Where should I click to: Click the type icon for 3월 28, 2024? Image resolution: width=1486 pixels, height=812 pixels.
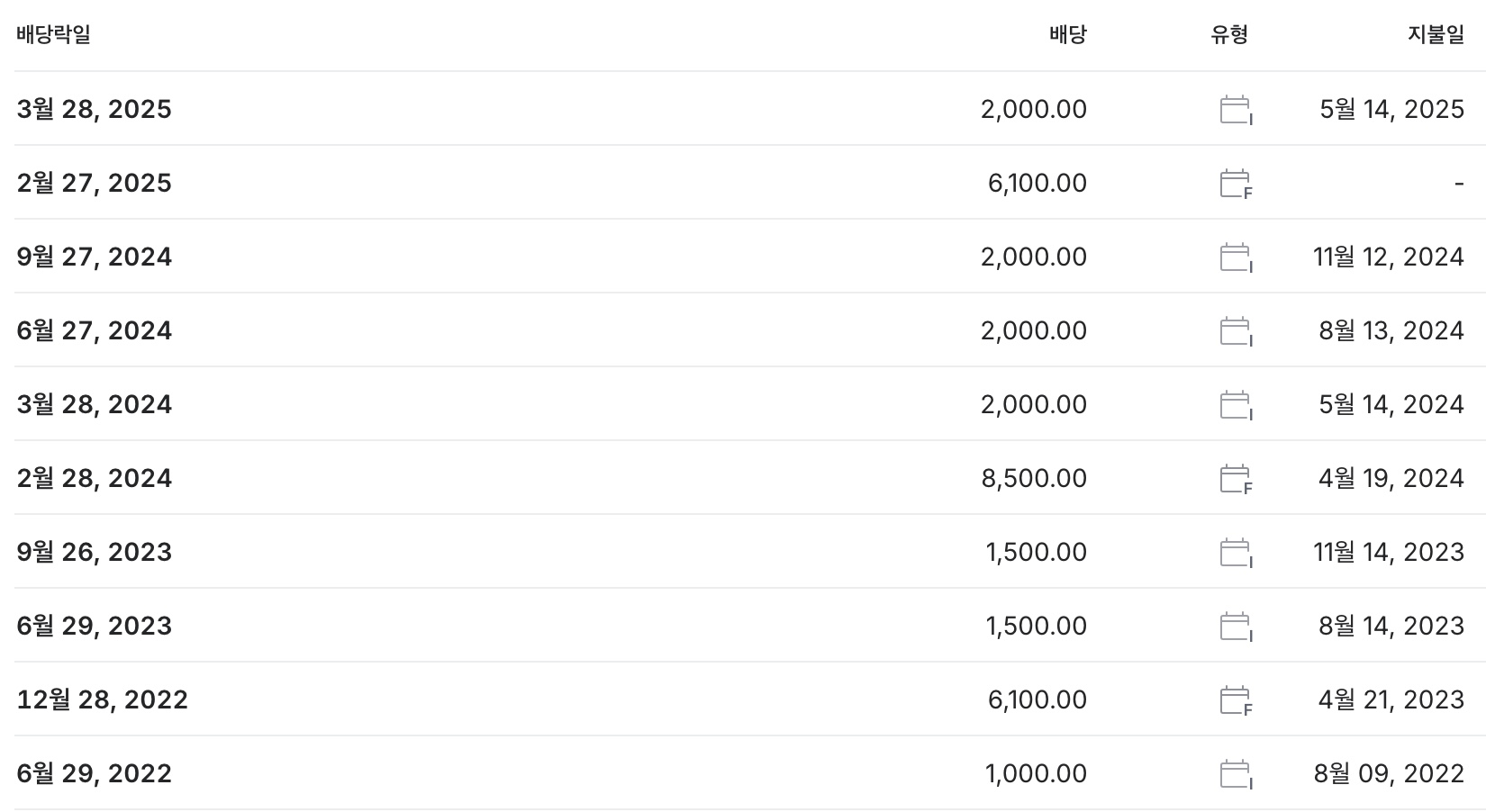pyautogui.click(x=1235, y=405)
